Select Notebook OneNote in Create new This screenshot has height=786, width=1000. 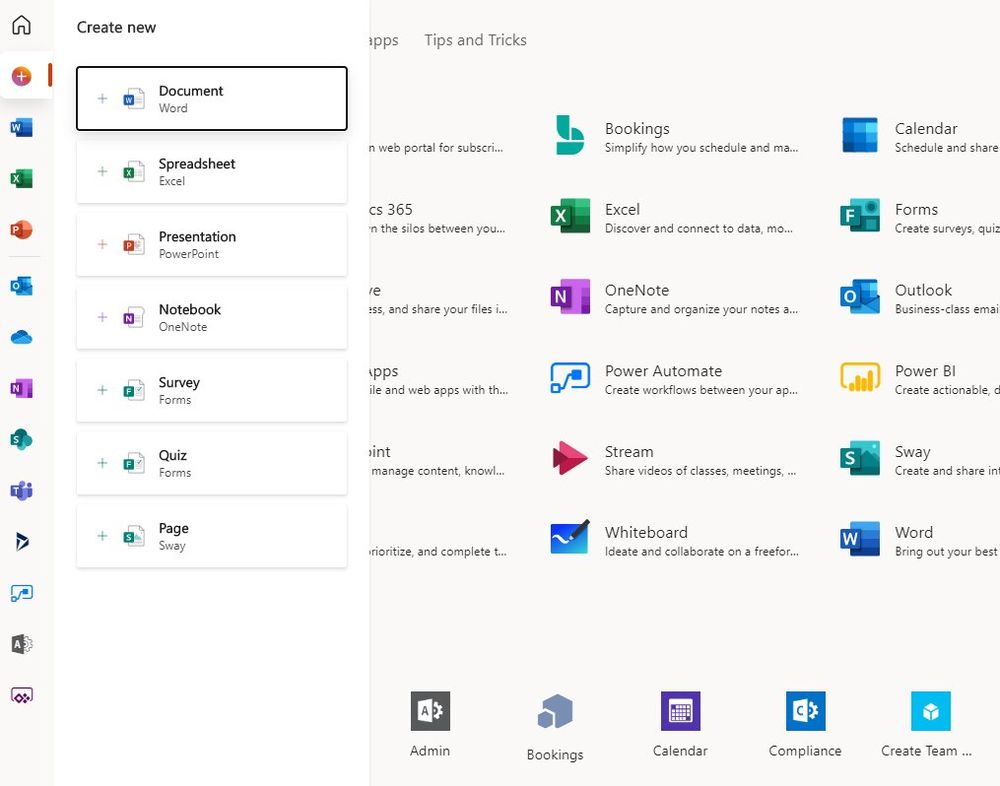pos(211,318)
